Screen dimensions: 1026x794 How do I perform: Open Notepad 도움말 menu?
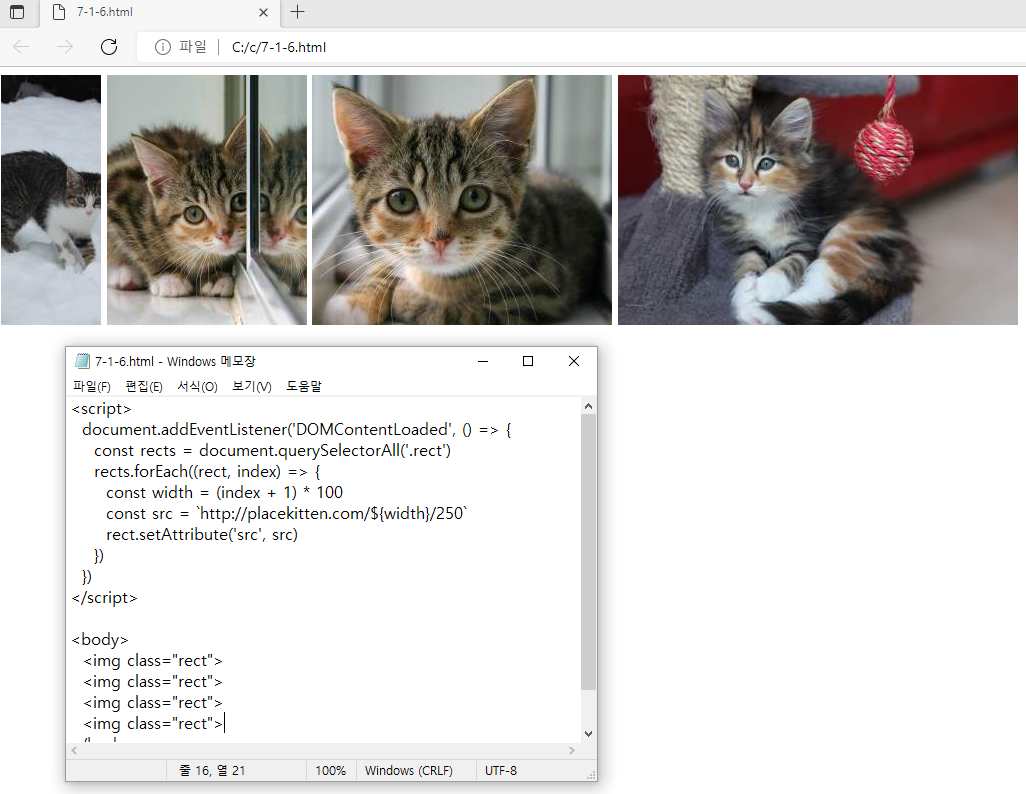coord(304,386)
